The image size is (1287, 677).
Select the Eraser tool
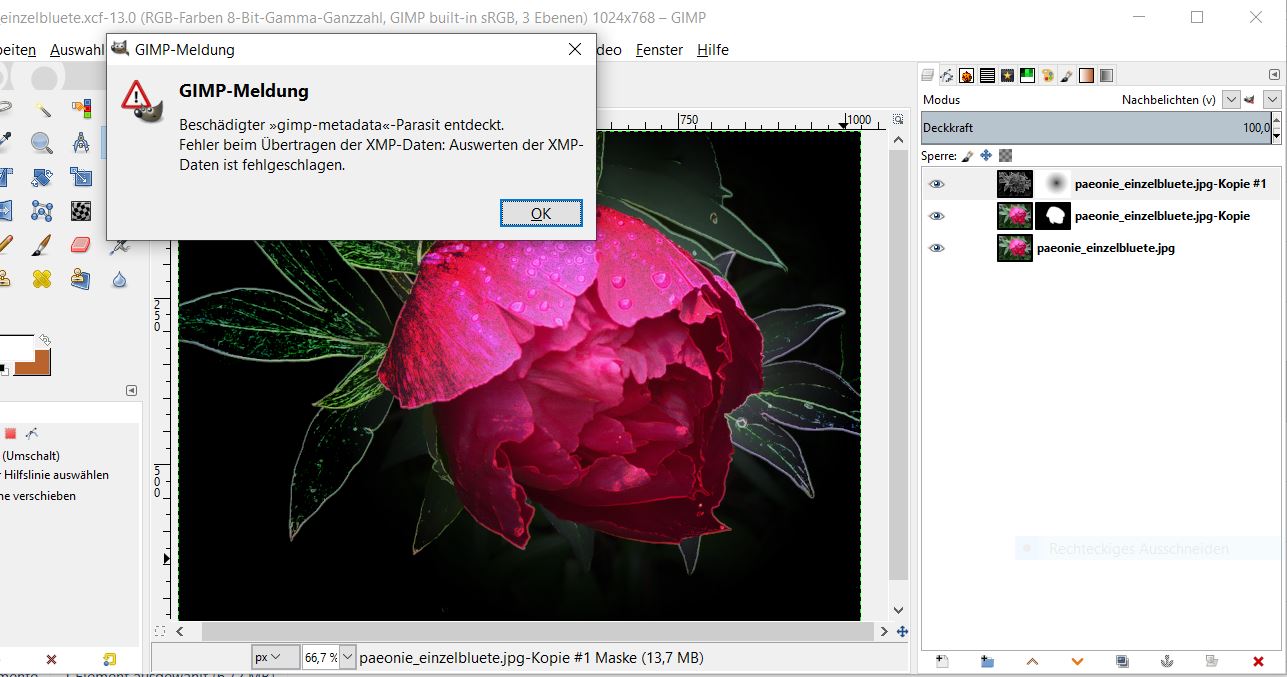pos(81,245)
